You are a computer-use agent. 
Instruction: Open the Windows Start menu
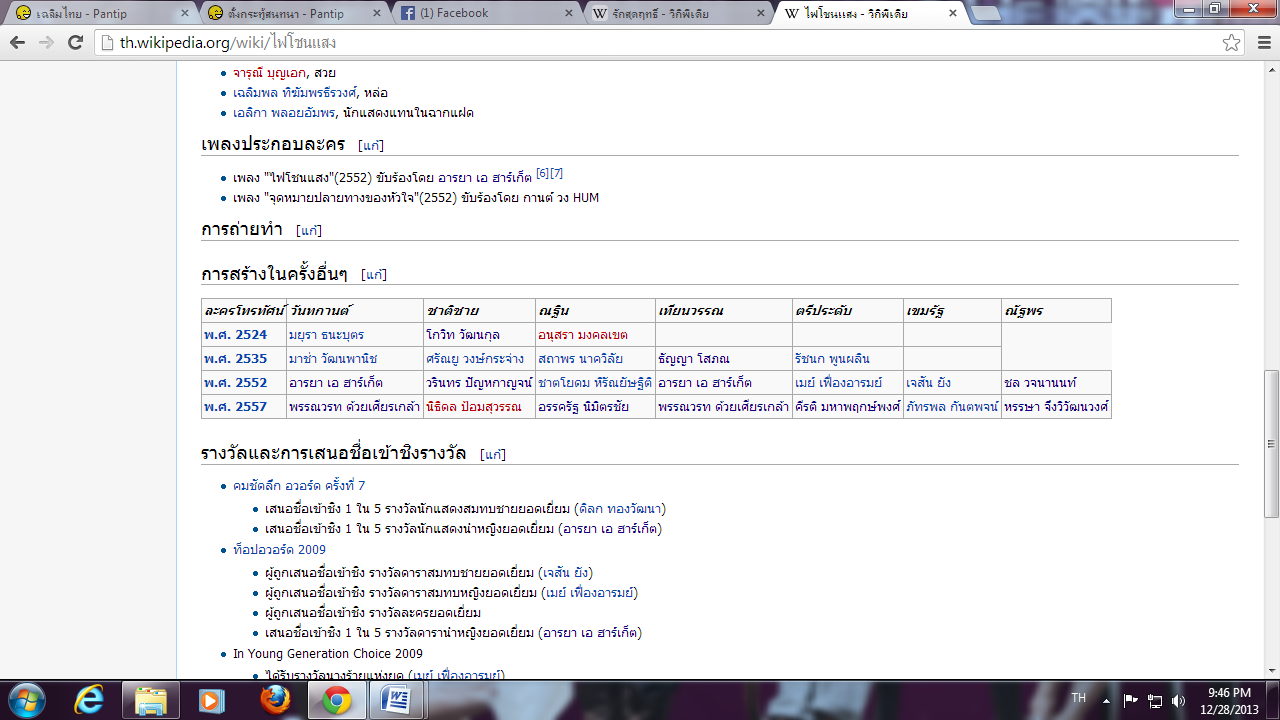25,700
